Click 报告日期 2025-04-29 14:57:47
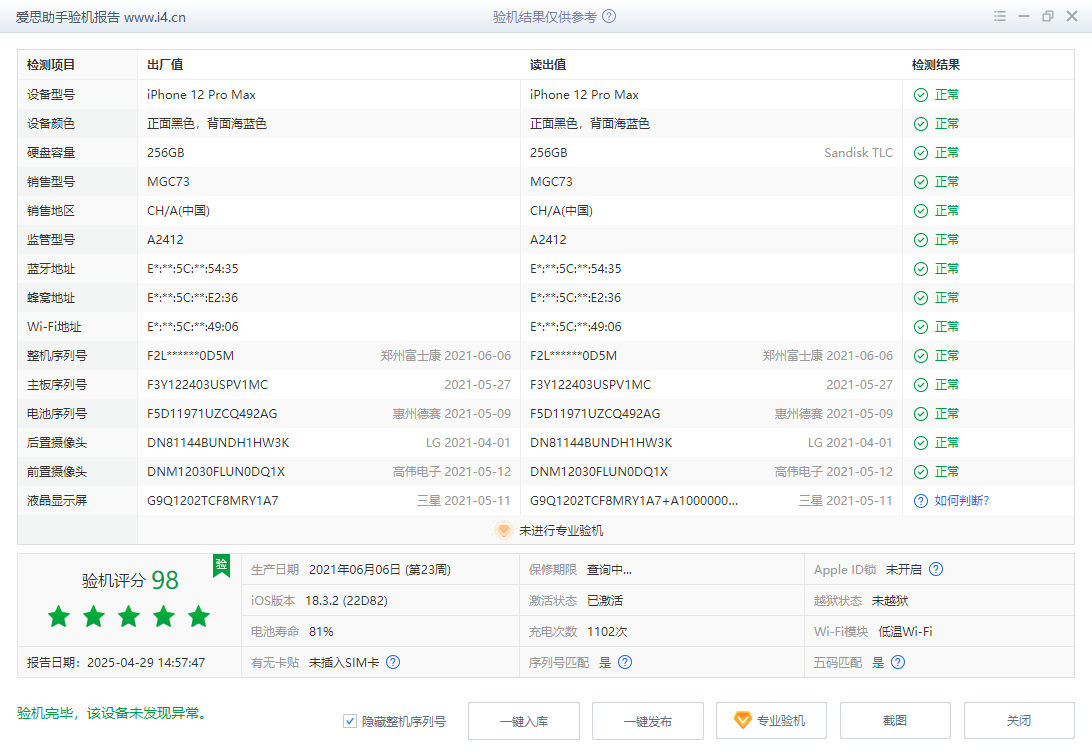The height and width of the screenshot is (756, 1092). (116, 662)
